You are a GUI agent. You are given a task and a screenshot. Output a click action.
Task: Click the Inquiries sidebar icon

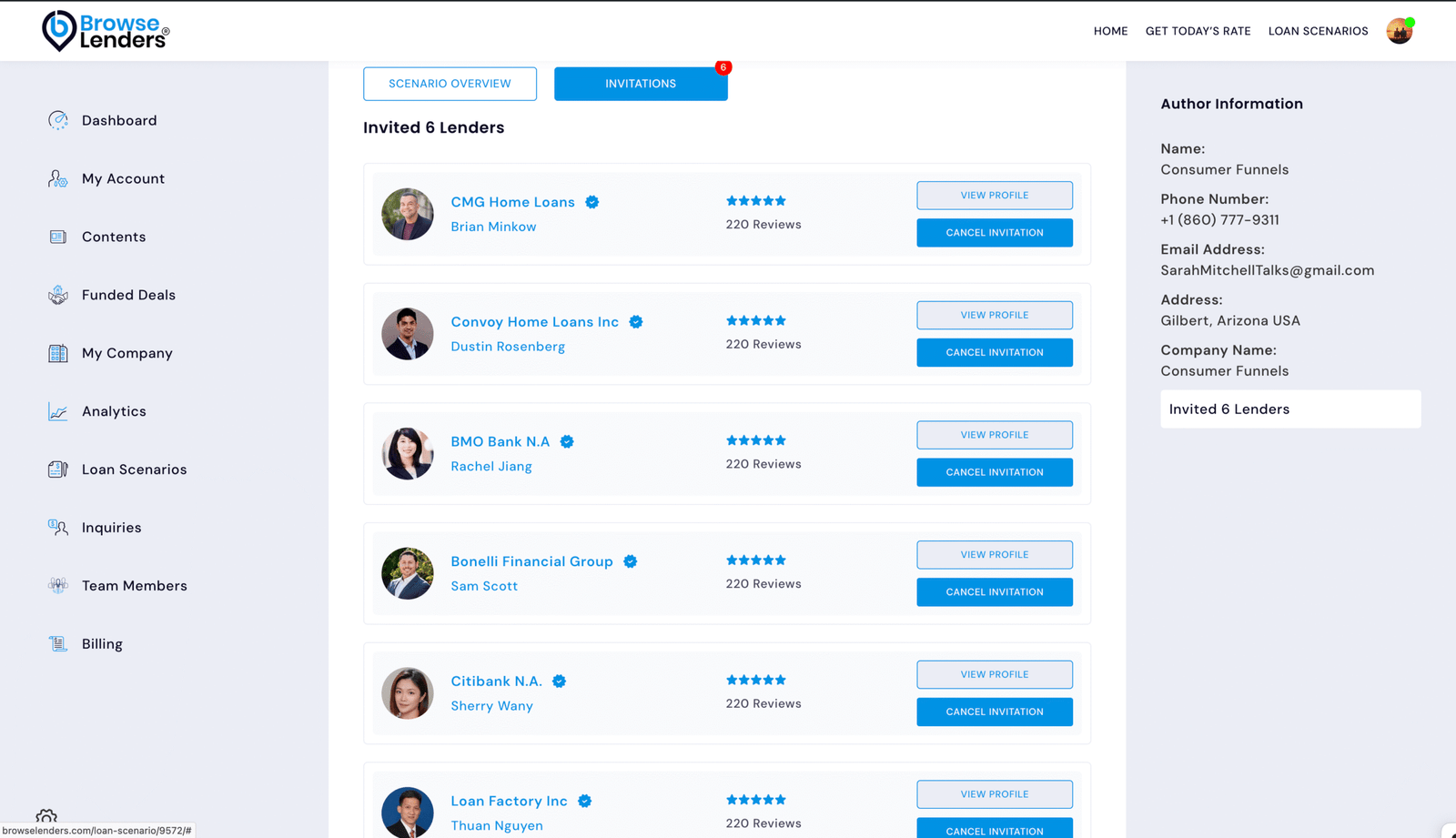(58, 528)
